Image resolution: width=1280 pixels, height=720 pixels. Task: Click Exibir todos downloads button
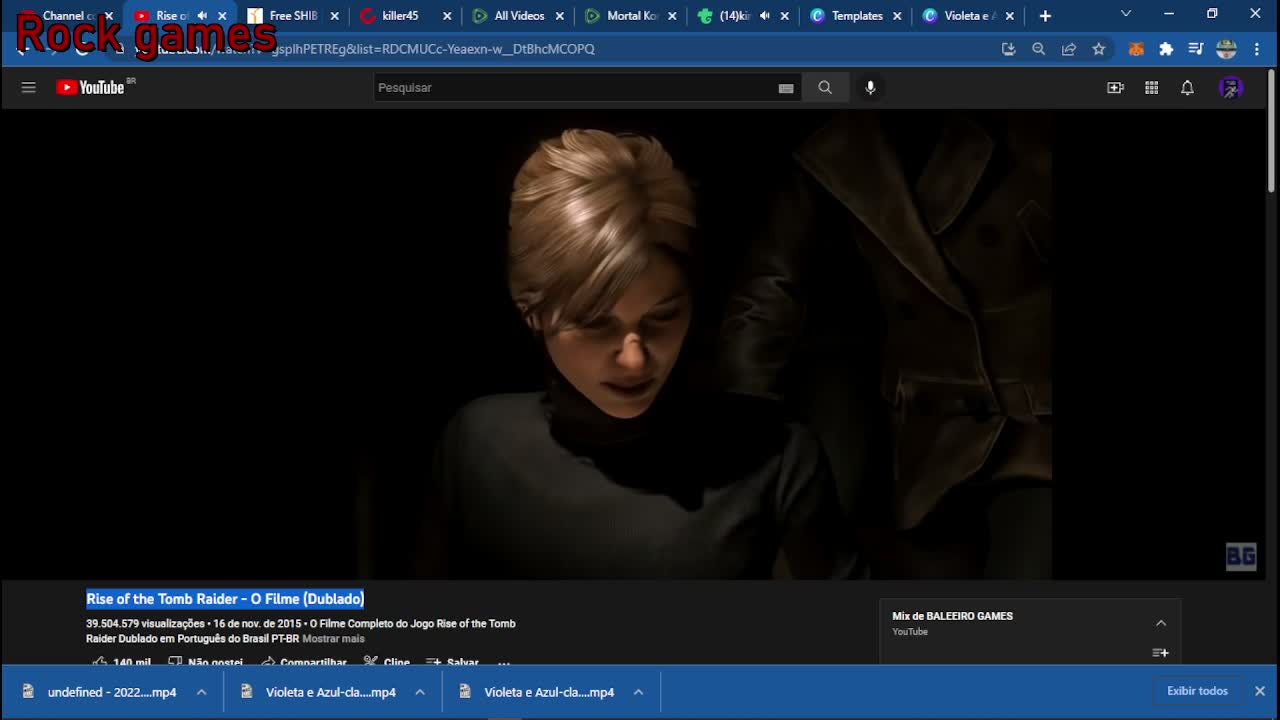[1197, 691]
